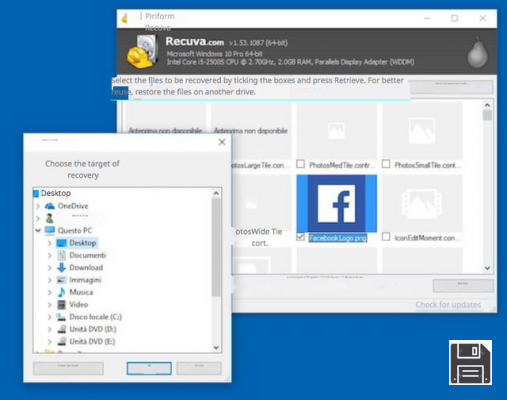Click OK in the folder chooser dialog

coord(149,368)
